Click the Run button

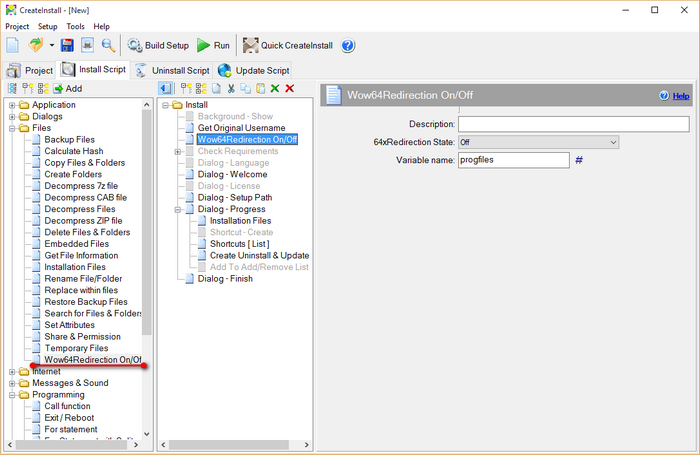[213, 45]
